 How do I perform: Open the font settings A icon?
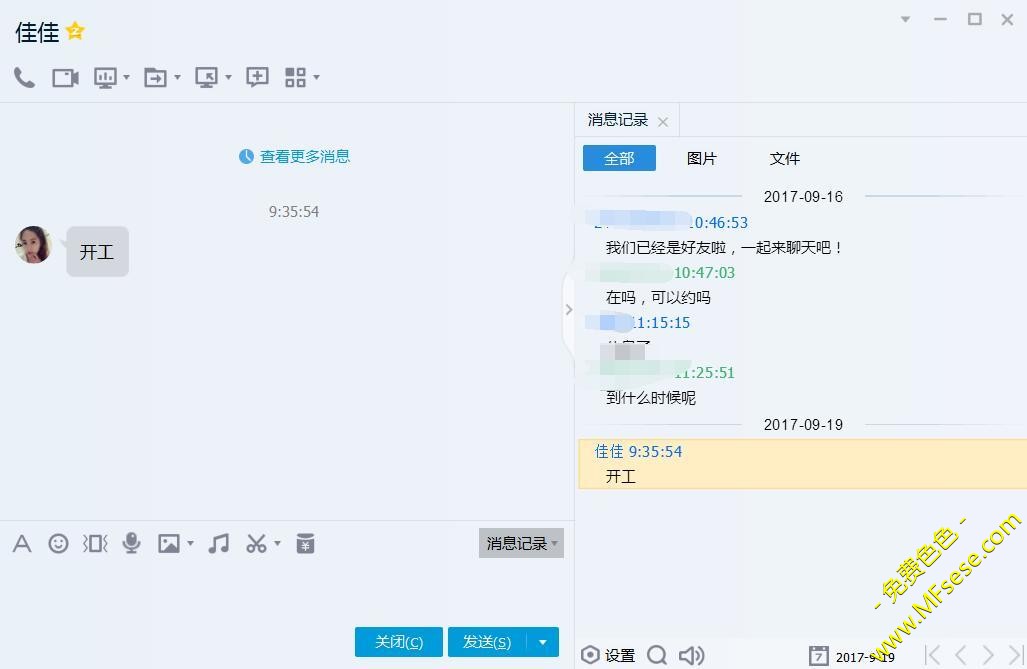[x=22, y=543]
